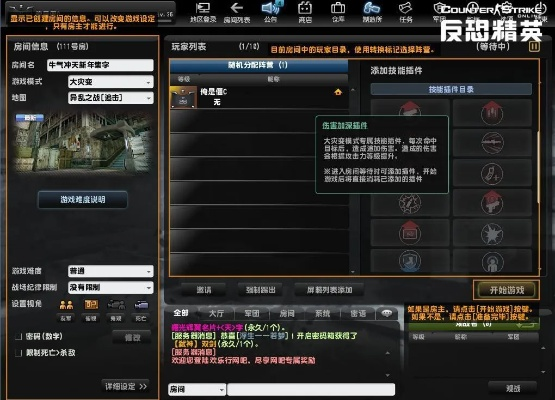The image size is (555, 400).
Task: Add the monitor upgrade skill plugin
Action: (x=410, y=233)
